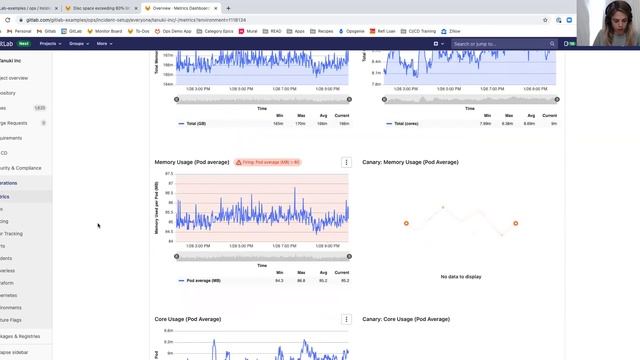640x360 pixels.
Task: Click left zoom handle under Total cores chart
Action: click(384, 99)
